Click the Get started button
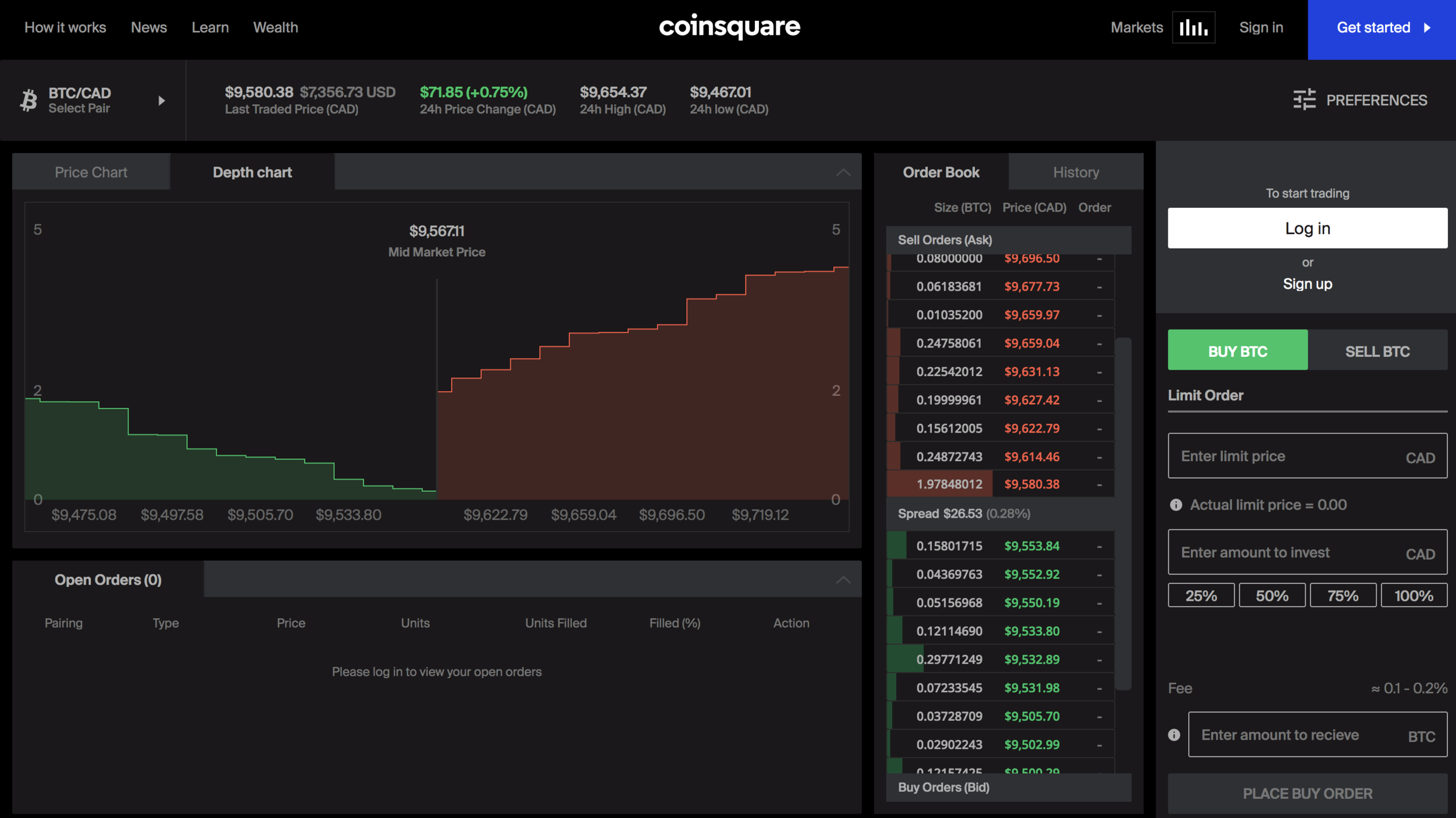Screen dimensions: 1456x818 [1381, 29]
